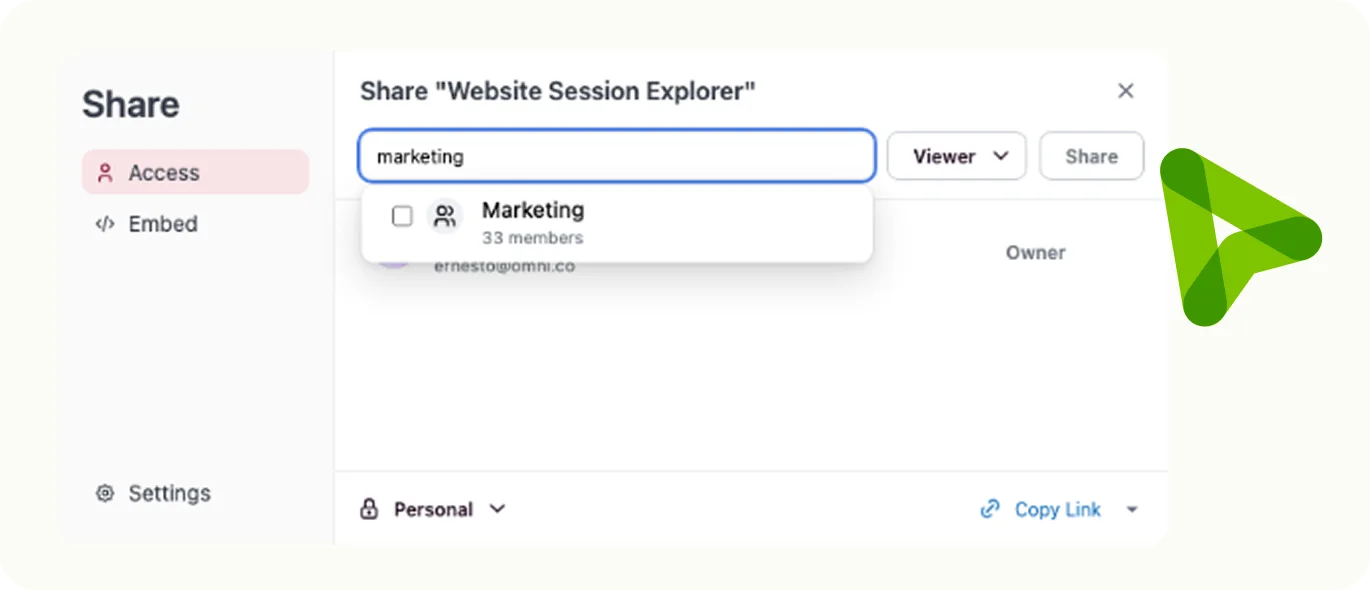The height and width of the screenshot is (590, 1370).
Task: Switch to the Embed section
Action: tap(146, 224)
